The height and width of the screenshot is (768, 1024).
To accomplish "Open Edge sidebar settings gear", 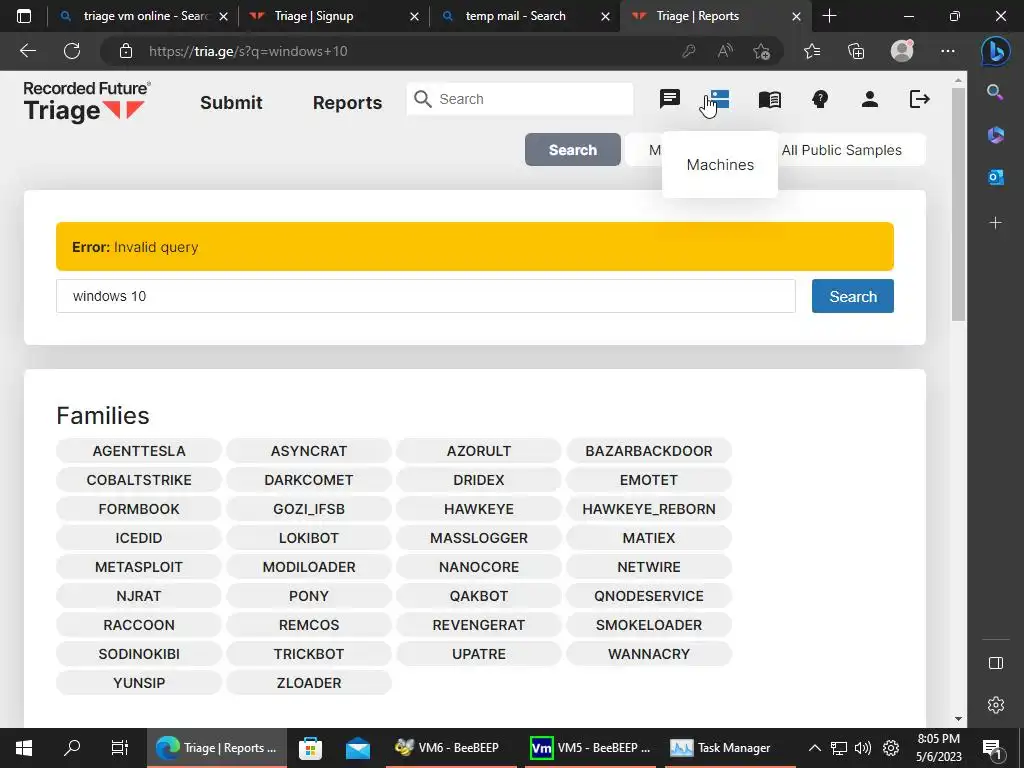I will 995,705.
